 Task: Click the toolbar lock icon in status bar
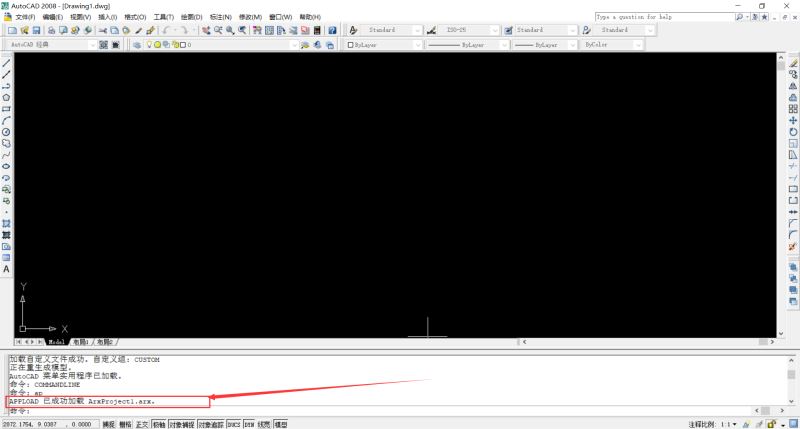pyautogui.click(x=771, y=424)
